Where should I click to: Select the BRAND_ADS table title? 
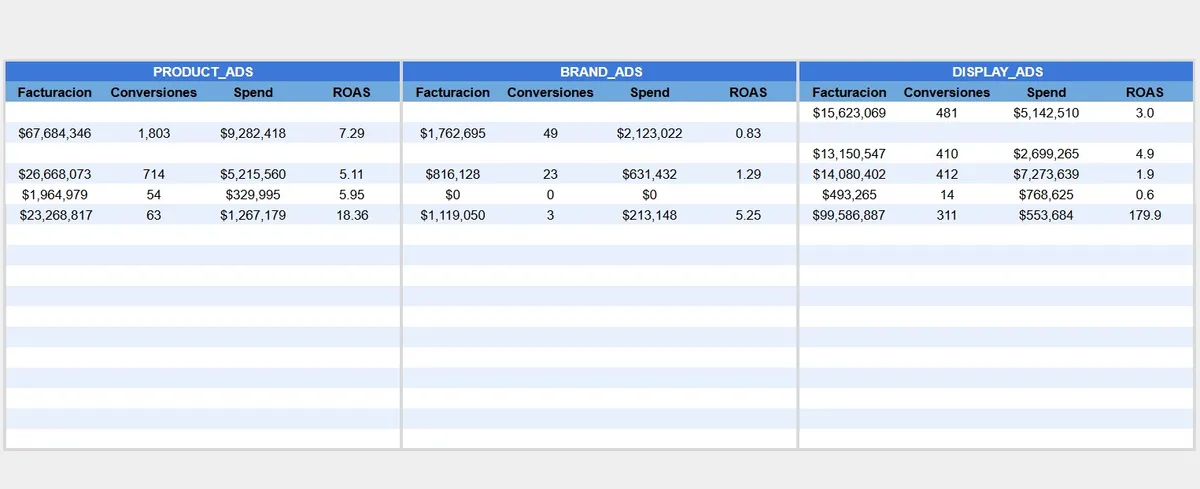601,72
